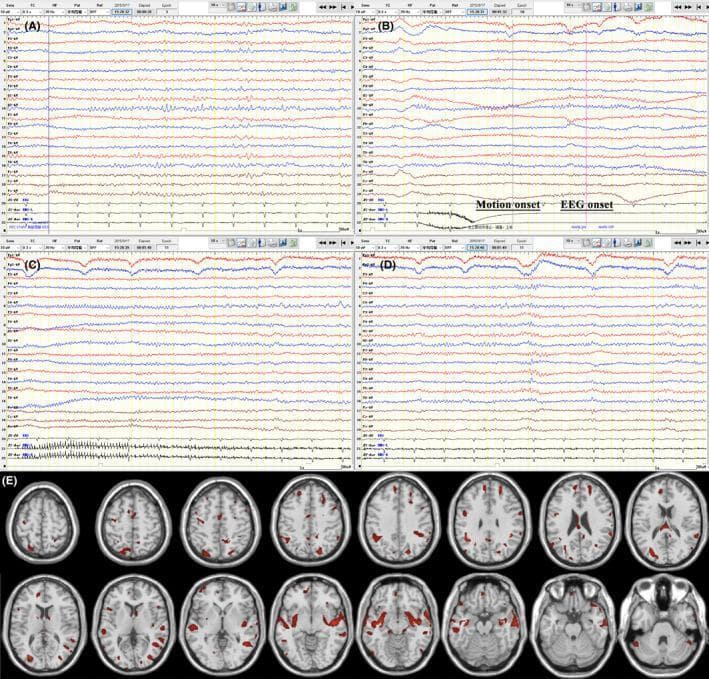Click the blue graph icon in panel A toolbar
Screen dimensions: 709x679
282,7
